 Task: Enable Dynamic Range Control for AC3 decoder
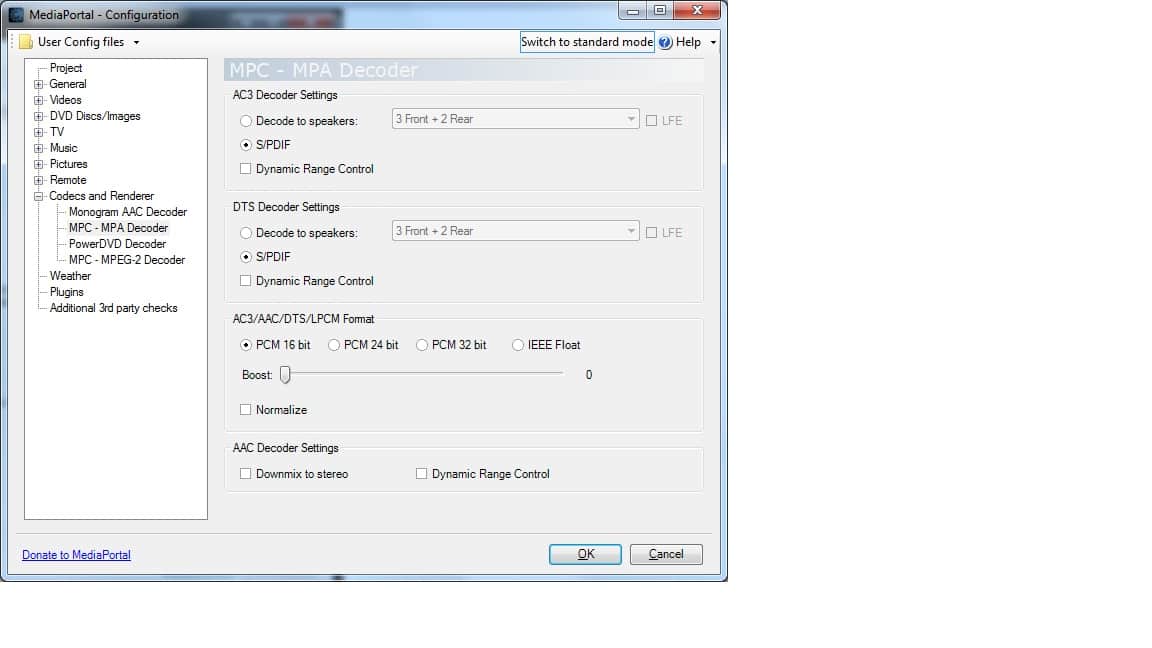(246, 169)
